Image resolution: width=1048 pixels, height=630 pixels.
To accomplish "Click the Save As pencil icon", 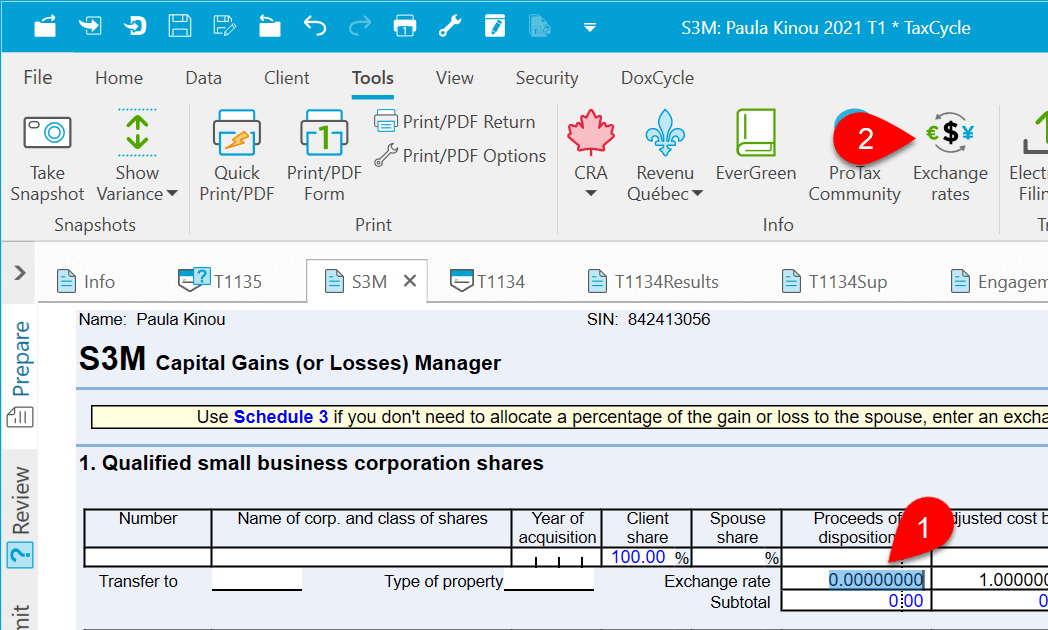I will [x=224, y=27].
